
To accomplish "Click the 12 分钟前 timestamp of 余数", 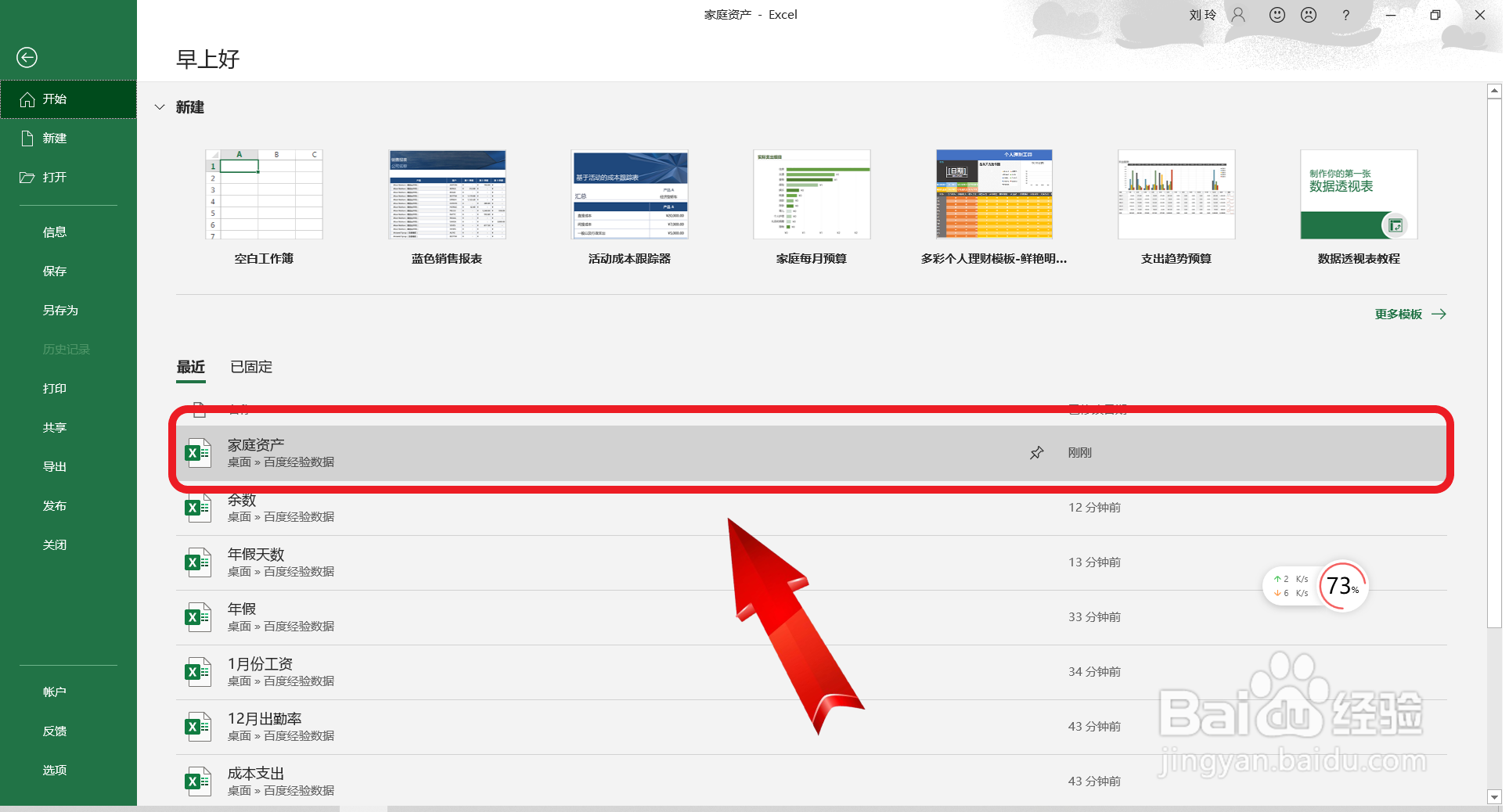I will coord(1094,508).
